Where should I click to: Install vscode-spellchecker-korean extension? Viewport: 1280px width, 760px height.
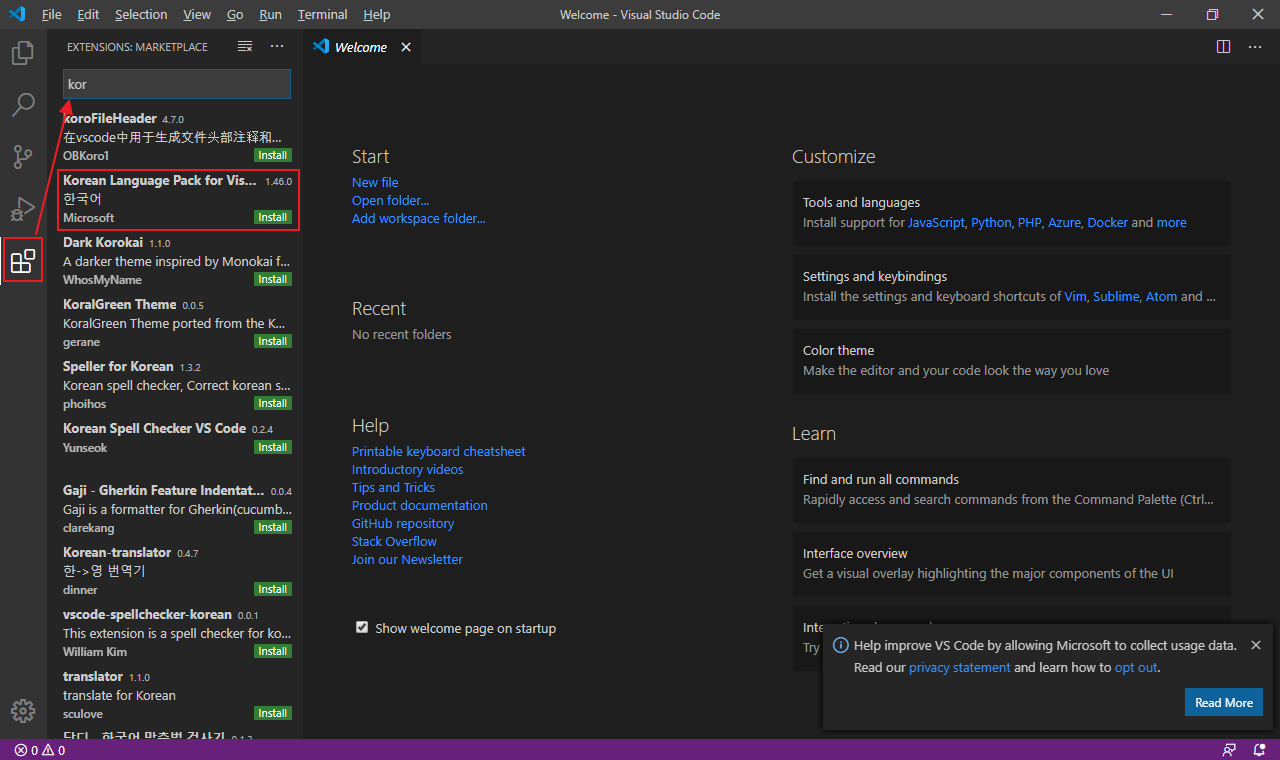click(273, 651)
